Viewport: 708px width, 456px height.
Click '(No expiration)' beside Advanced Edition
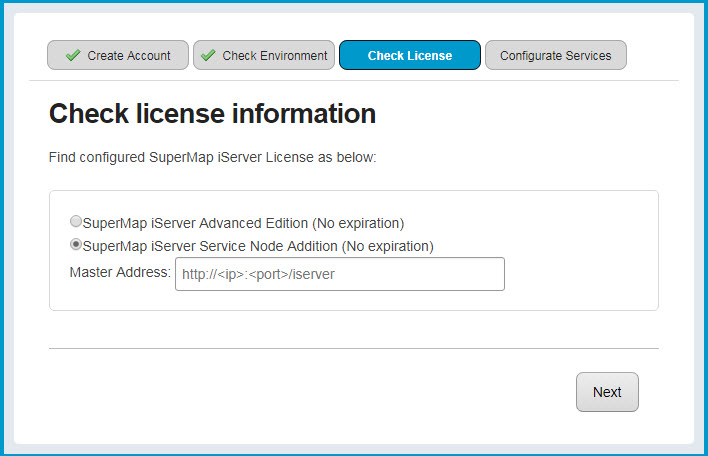click(358, 223)
